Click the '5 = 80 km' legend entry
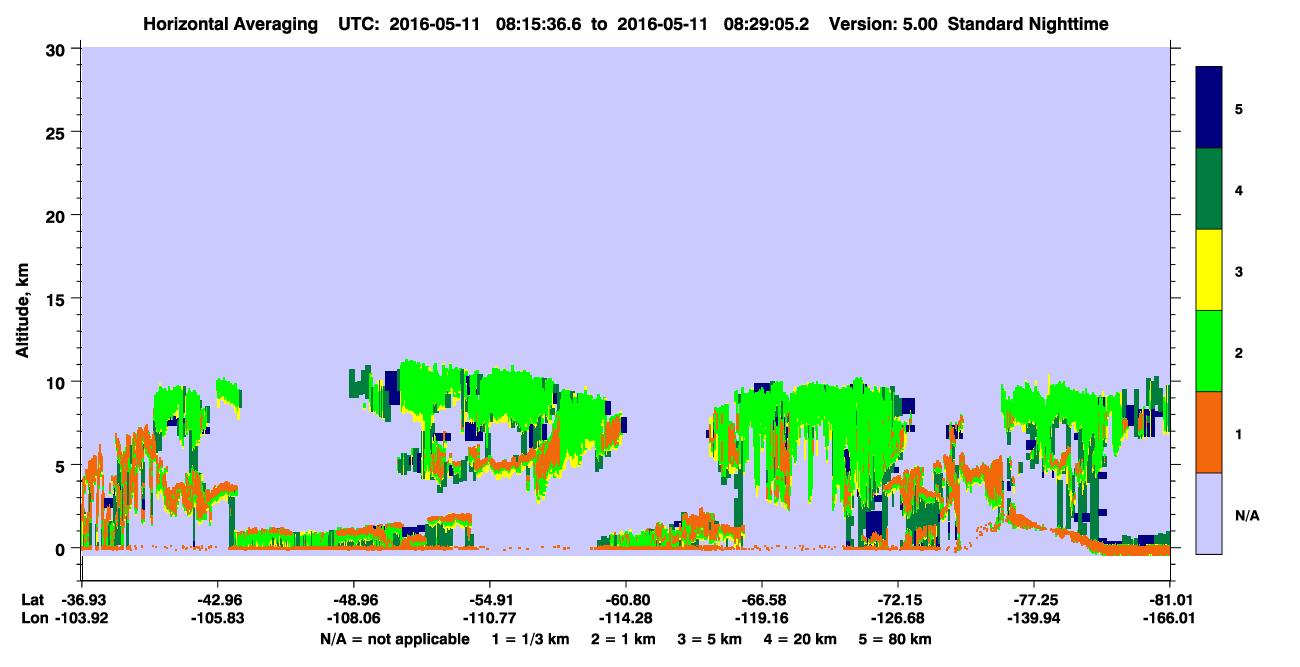1300x667 pixels. tap(897, 639)
